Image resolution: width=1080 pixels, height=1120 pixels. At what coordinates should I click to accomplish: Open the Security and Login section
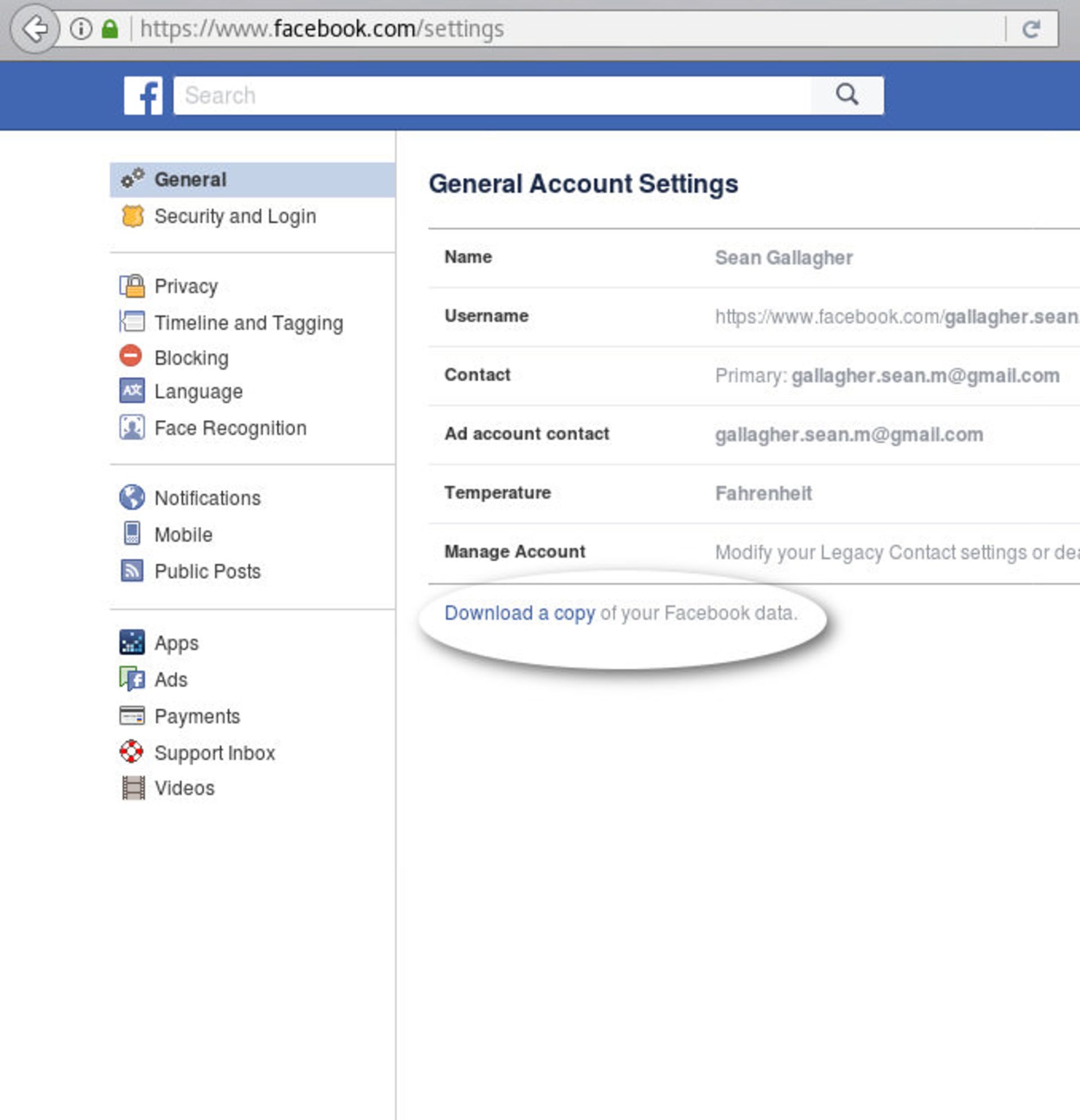(x=235, y=216)
